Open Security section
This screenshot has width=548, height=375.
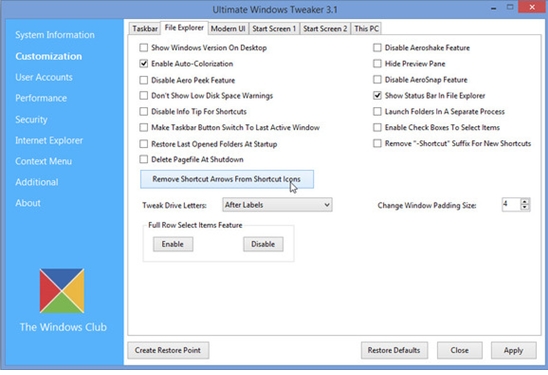pos(31,120)
